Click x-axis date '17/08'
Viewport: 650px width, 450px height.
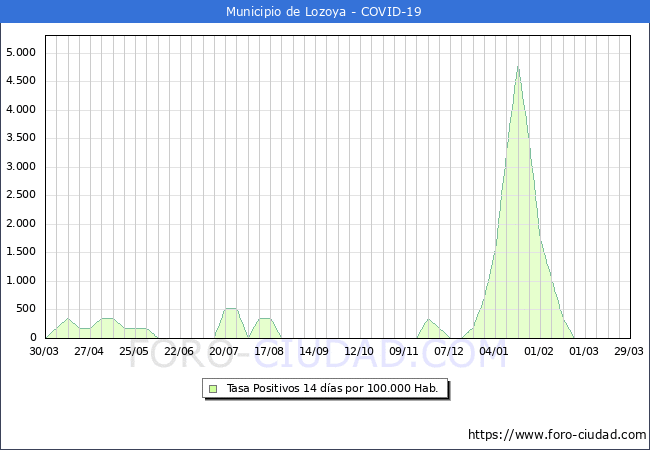269,351
